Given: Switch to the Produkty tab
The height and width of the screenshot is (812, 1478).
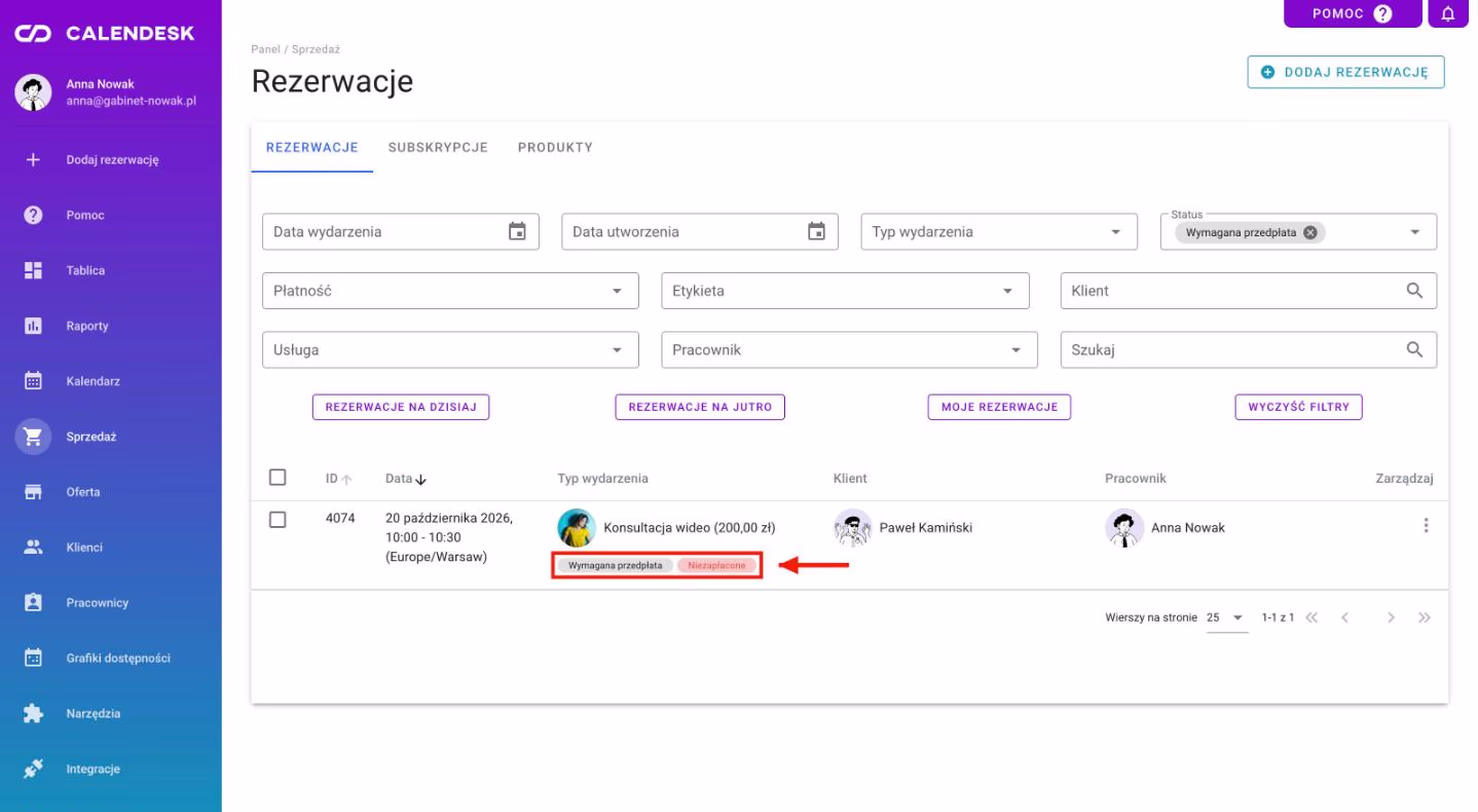Looking at the screenshot, I should click(555, 148).
